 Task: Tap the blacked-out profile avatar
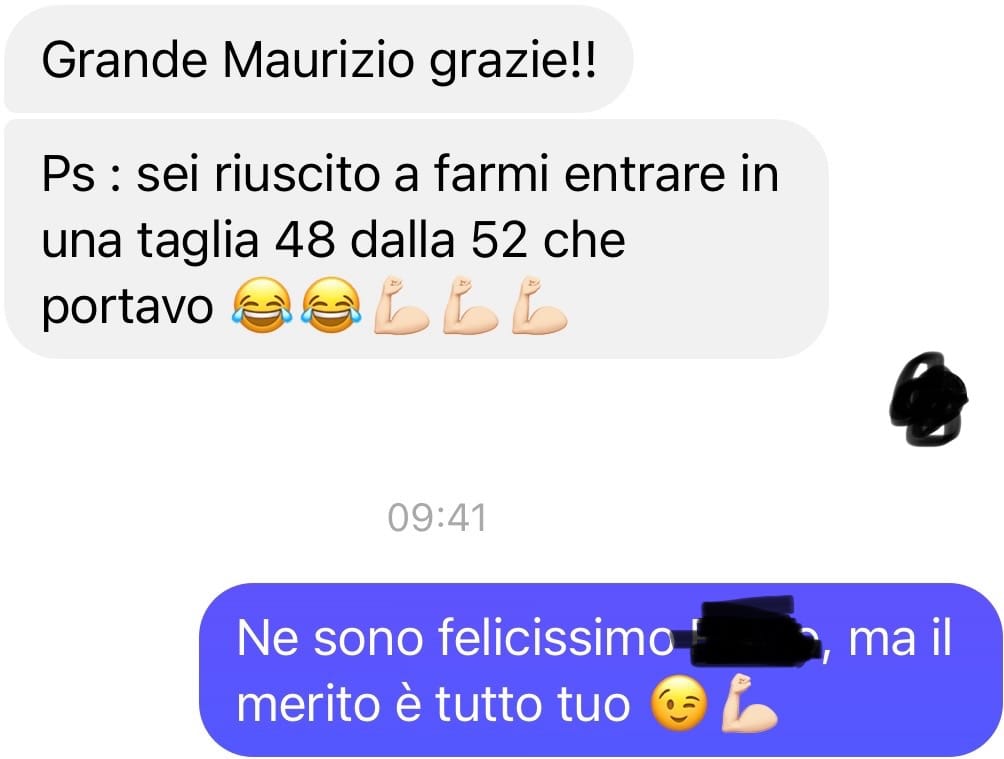(x=928, y=398)
